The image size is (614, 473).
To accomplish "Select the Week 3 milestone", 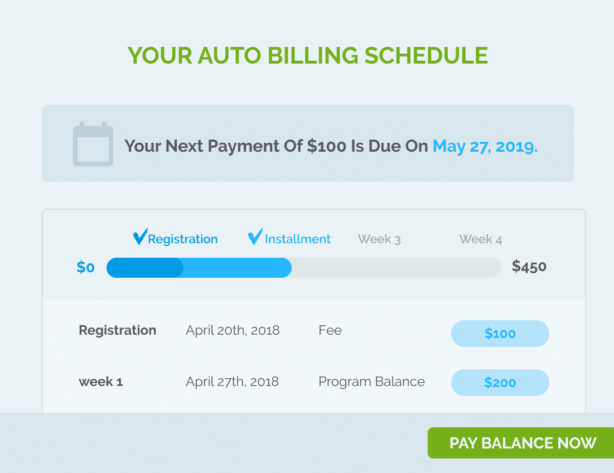I will point(380,239).
